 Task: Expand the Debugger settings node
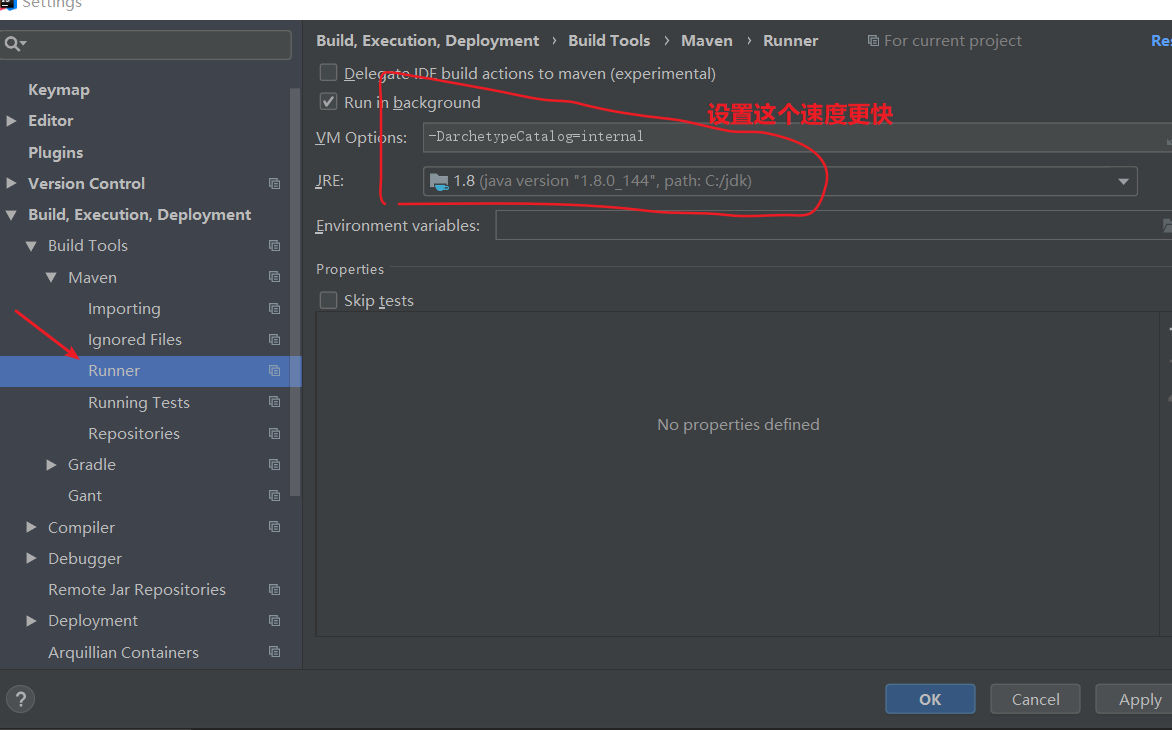point(32,559)
